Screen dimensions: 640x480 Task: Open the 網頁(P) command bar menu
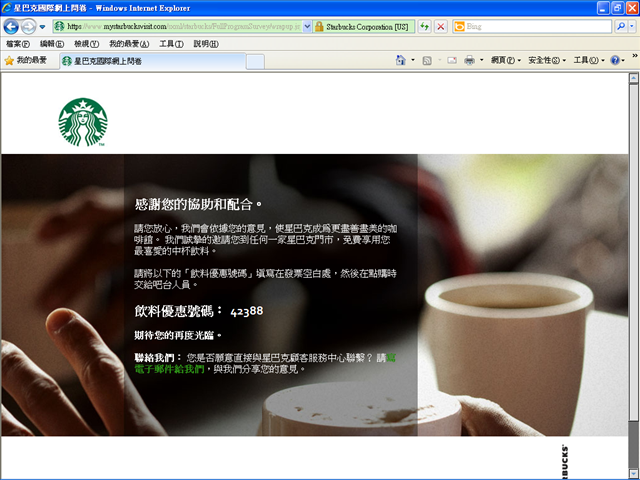506,60
